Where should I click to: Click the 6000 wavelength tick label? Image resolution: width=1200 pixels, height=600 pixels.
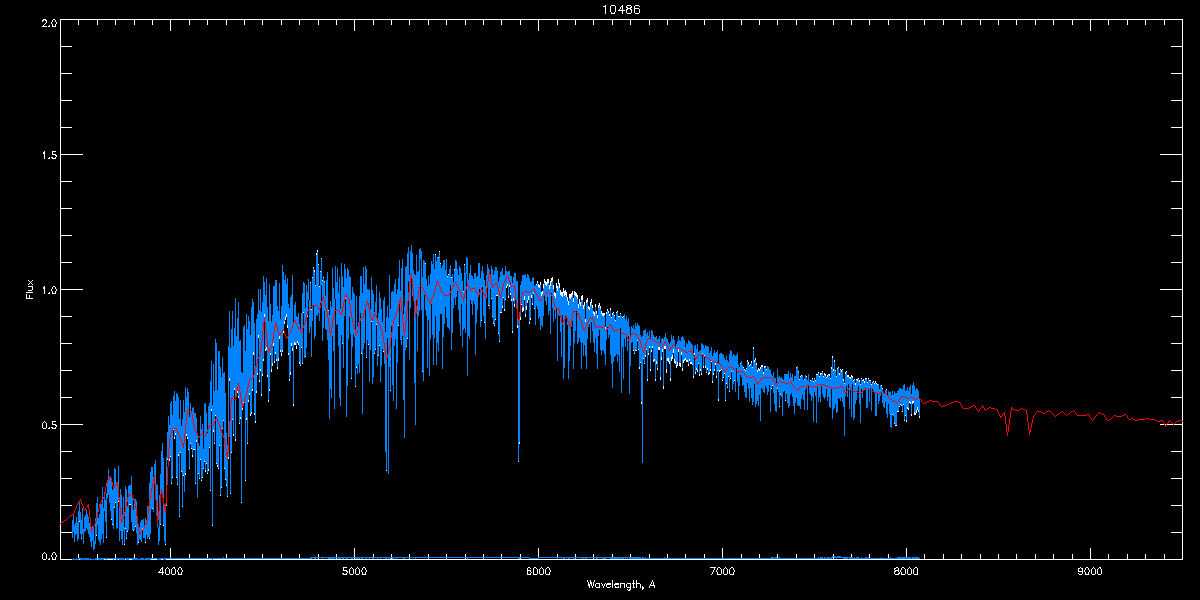click(538, 572)
